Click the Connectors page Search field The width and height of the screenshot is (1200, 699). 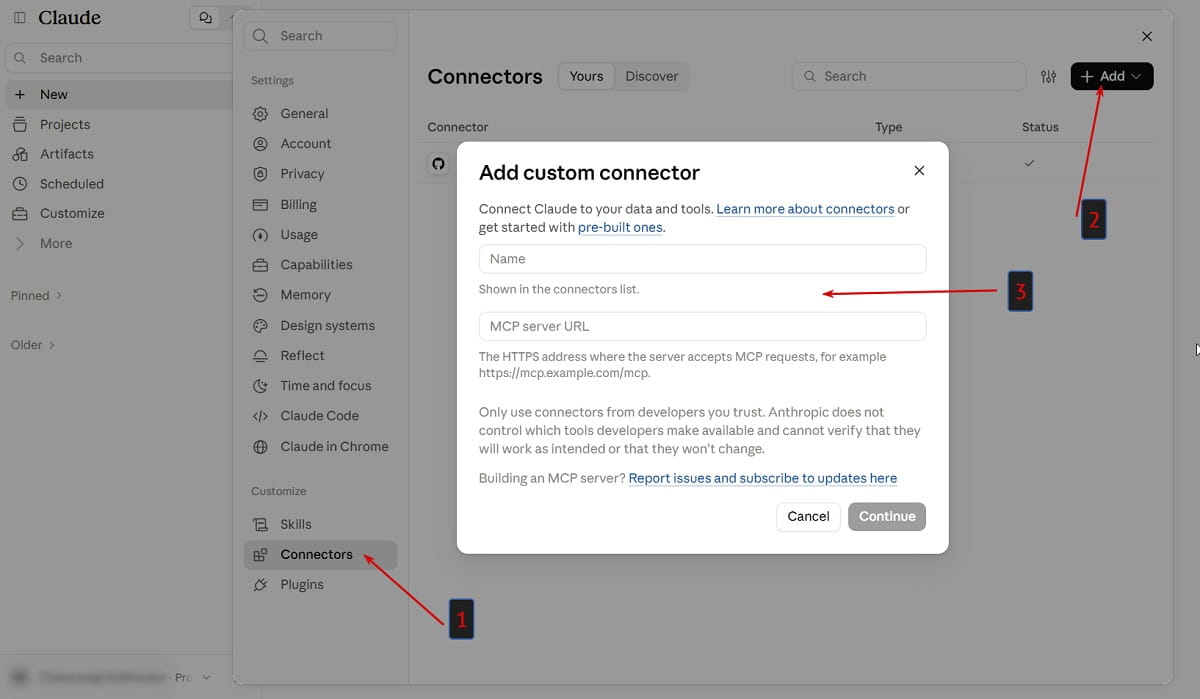(x=909, y=76)
